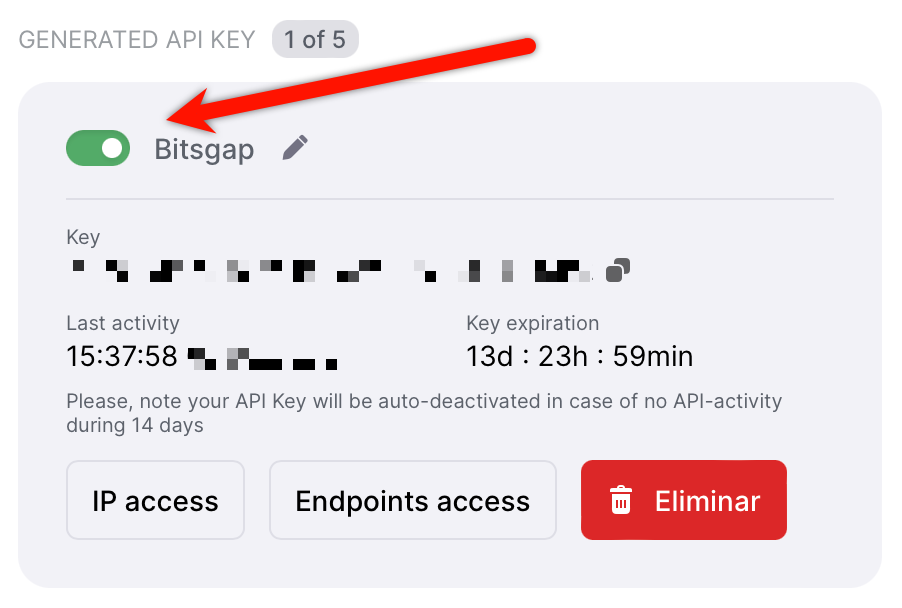Click the trash can icon in Eliminar
Screen dimensions: 902x608
click(x=621, y=500)
